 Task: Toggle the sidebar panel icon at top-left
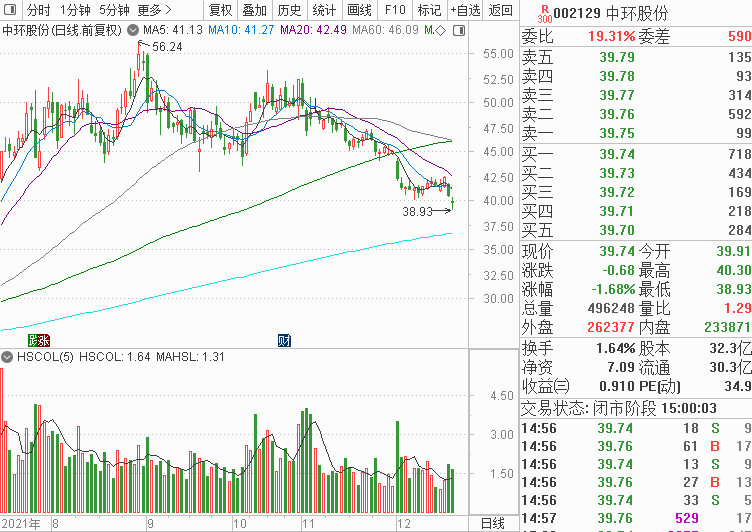click(10, 10)
